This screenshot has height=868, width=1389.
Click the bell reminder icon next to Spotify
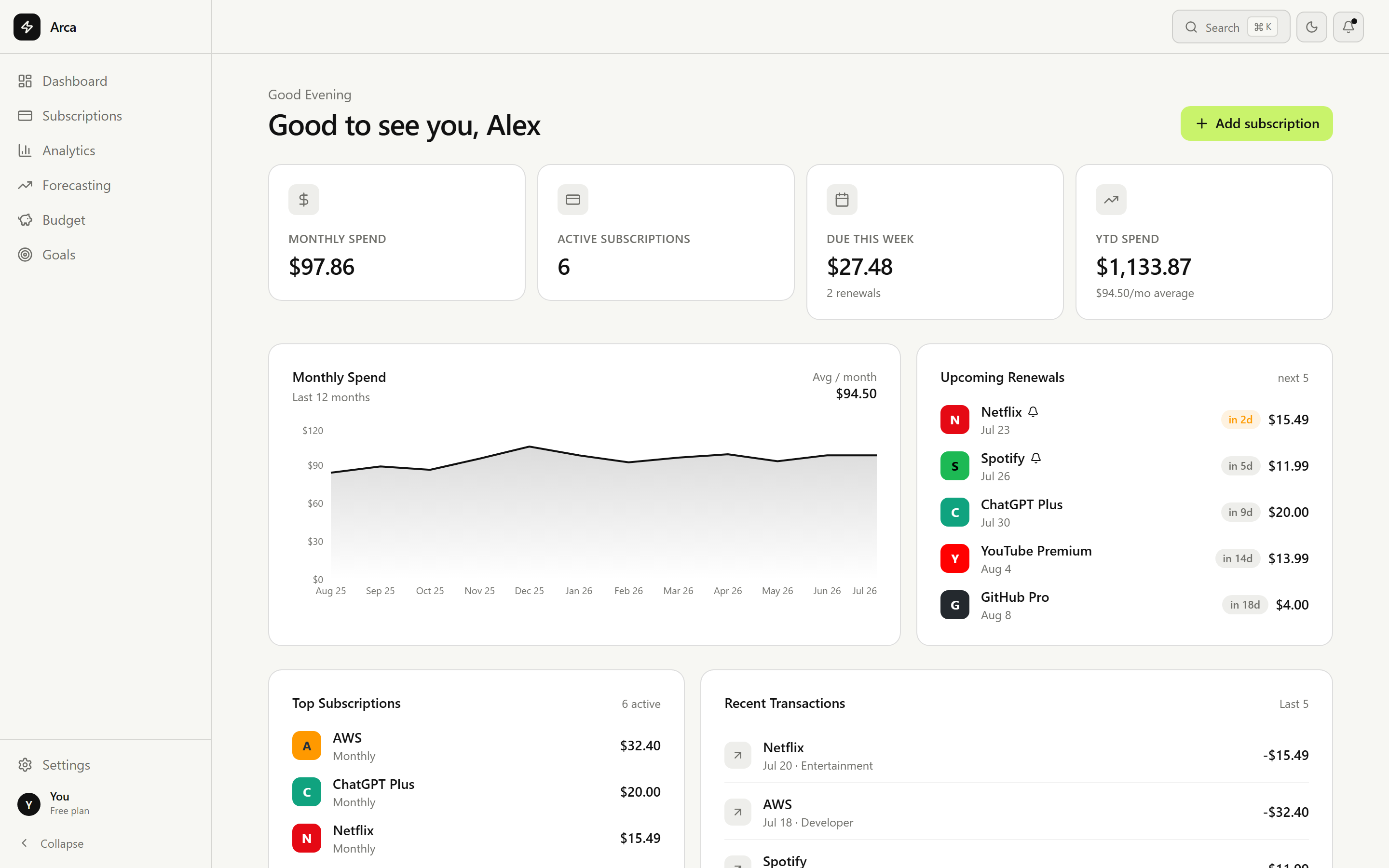click(1036, 458)
